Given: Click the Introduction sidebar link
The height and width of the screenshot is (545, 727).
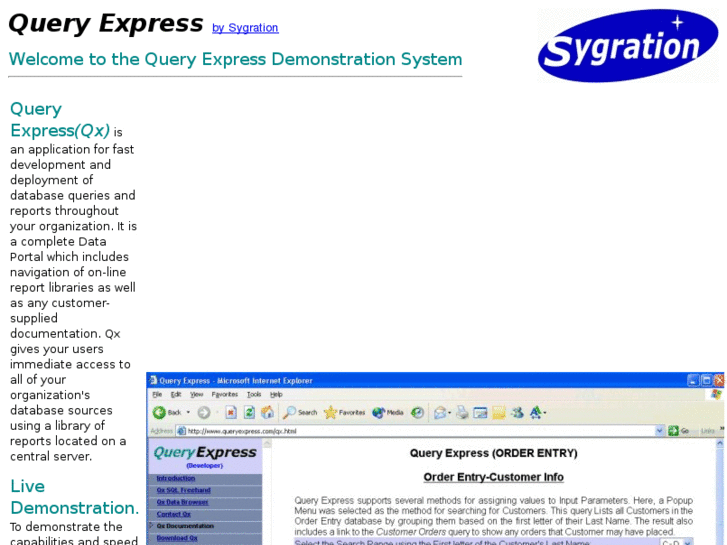Looking at the screenshot, I should 176,478.
